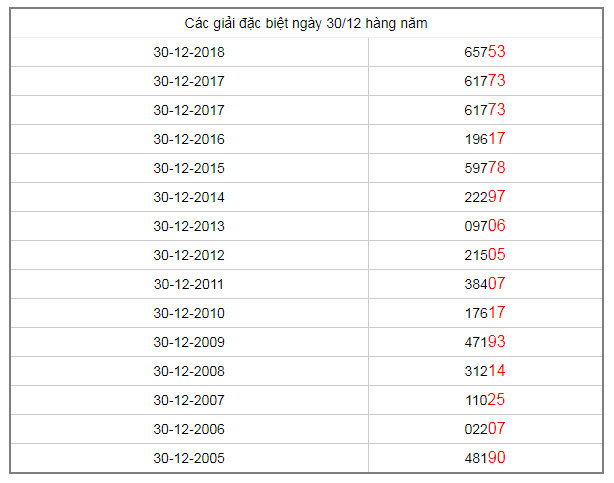Select the 30-12-2018 date cell
This screenshot has height=483, width=614.
[x=189, y=52]
